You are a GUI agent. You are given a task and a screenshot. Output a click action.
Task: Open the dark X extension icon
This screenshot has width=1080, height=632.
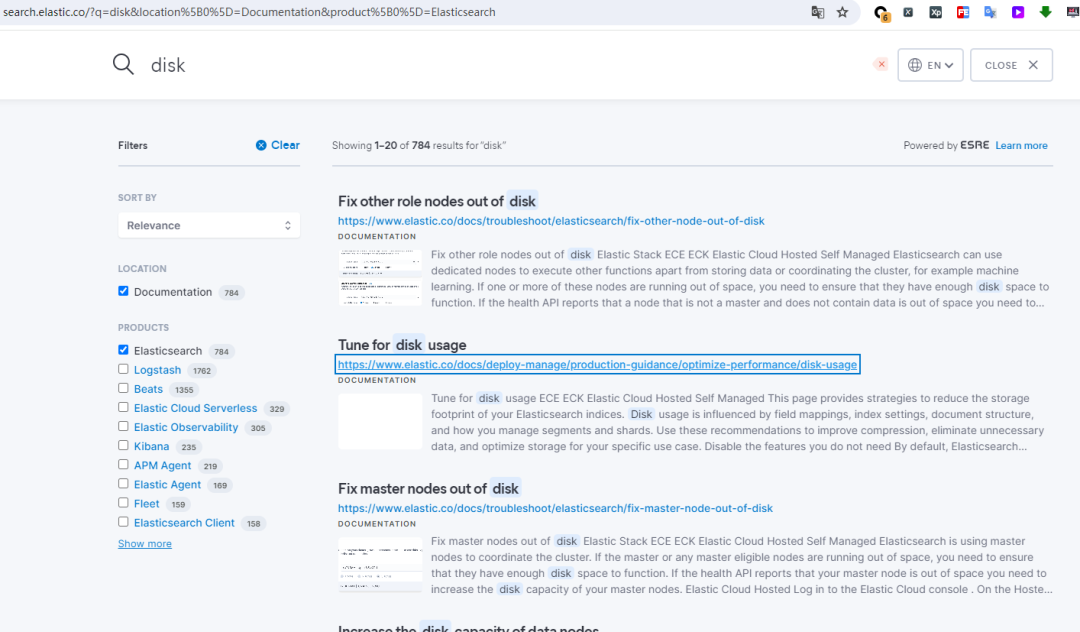tap(908, 12)
